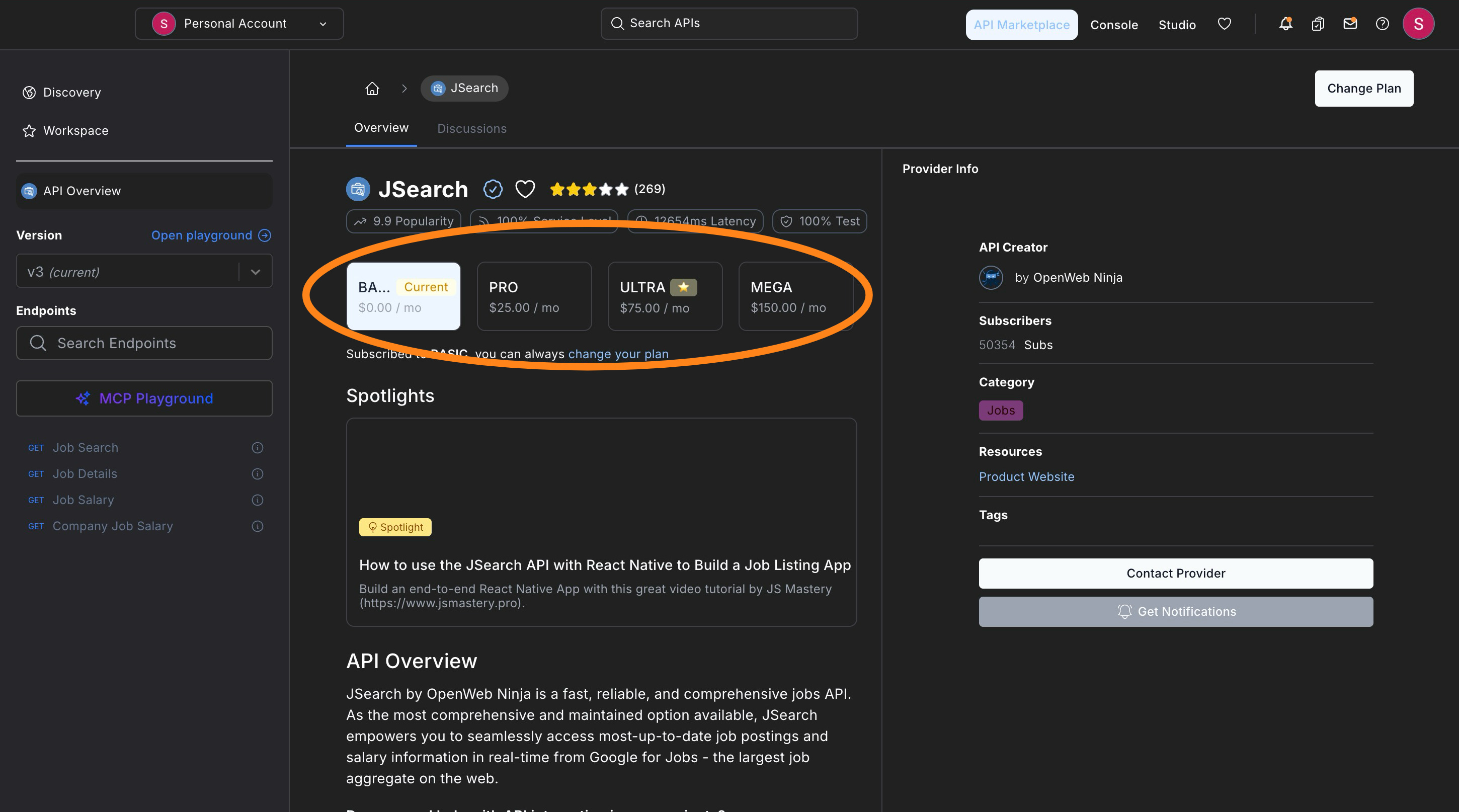Screen dimensions: 1459x812
Task: Expand the Personal Account dropdown
Action: (x=239, y=24)
